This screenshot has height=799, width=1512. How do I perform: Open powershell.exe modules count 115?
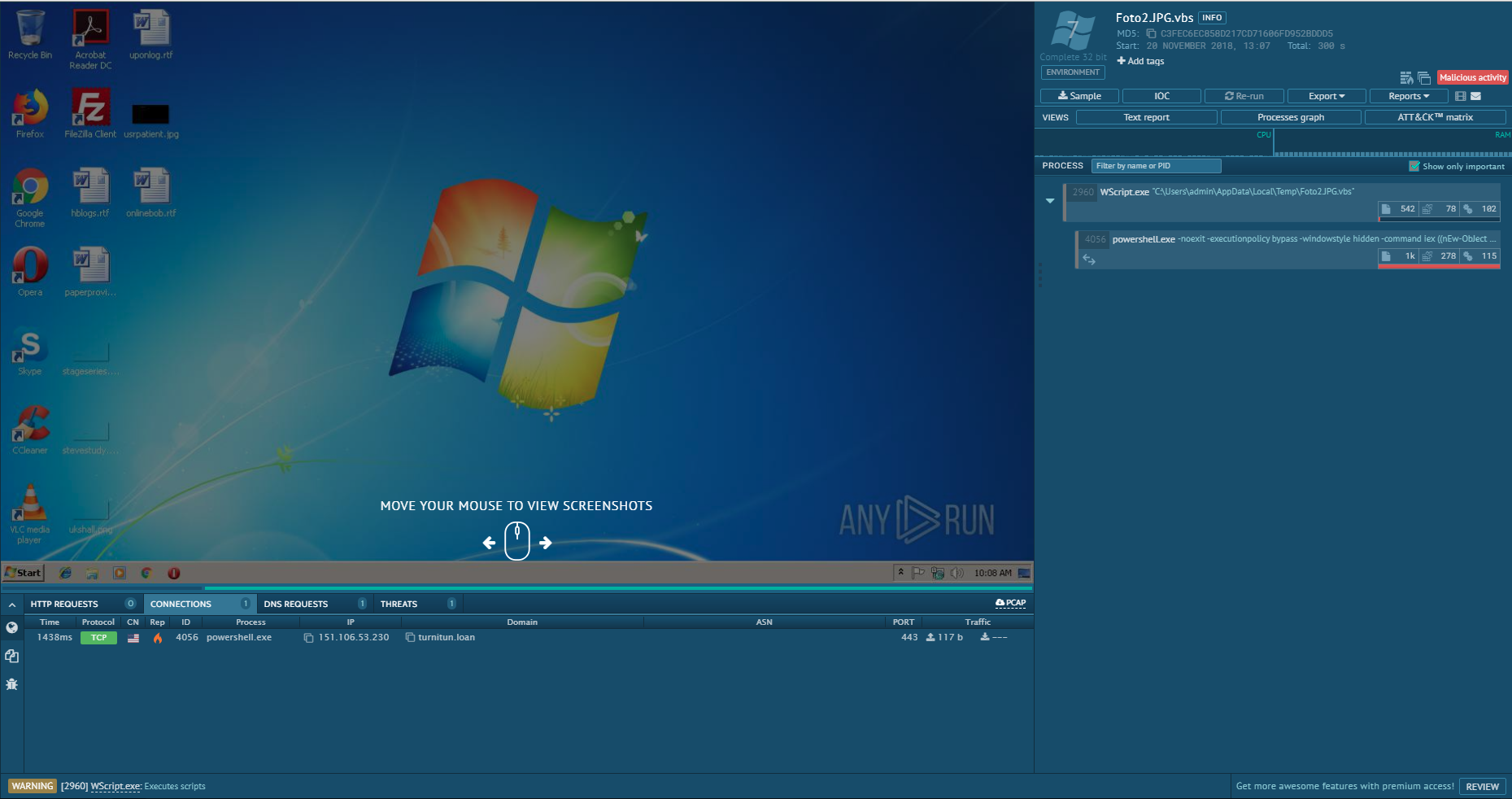1480,256
